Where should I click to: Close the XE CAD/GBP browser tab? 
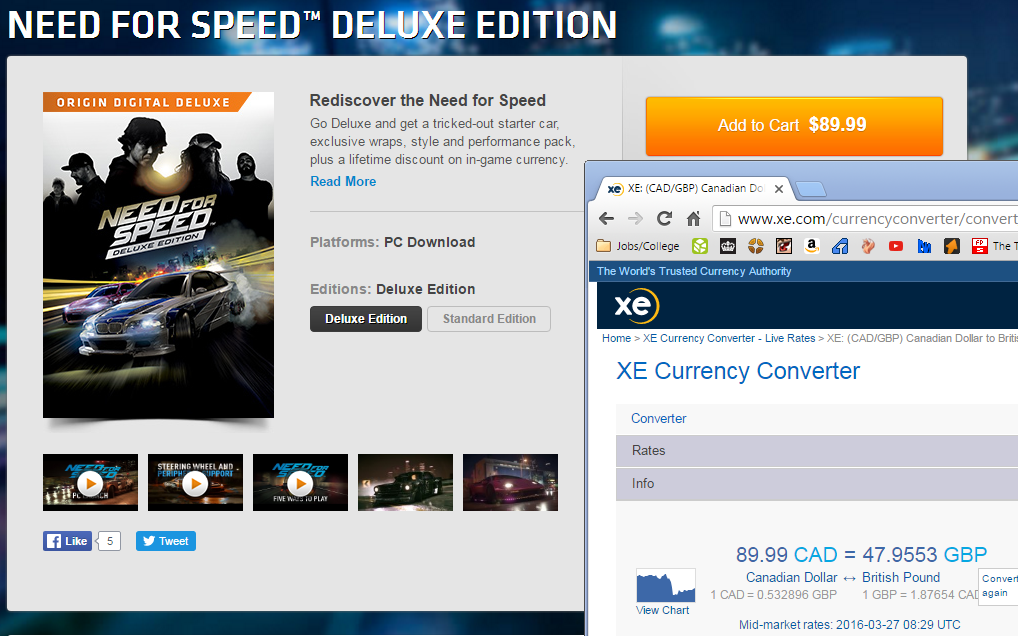[x=779, y=189]
